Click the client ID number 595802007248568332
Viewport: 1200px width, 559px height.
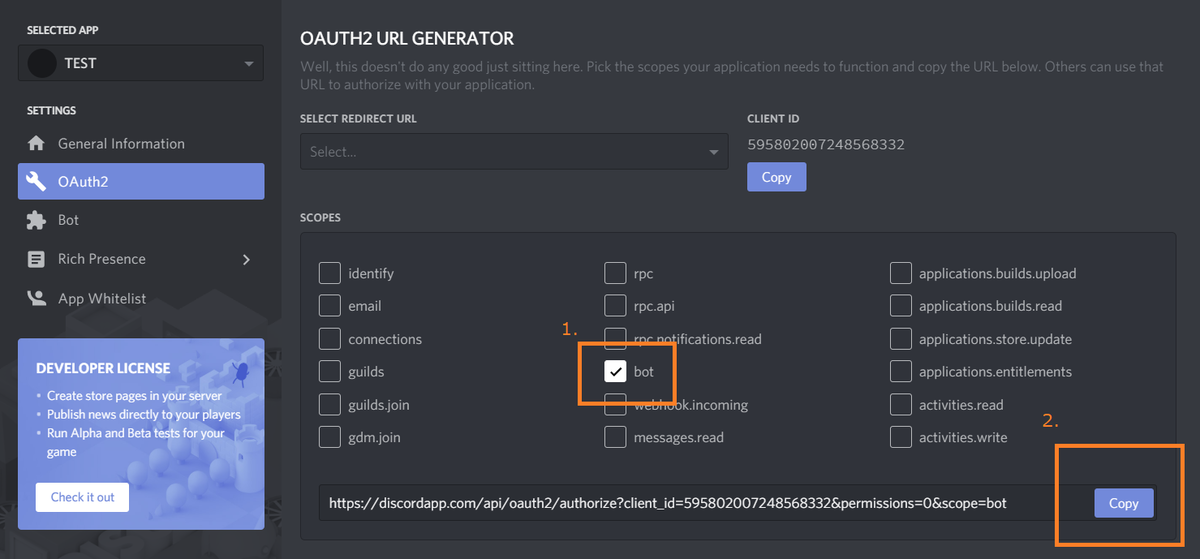pos(826,145)
